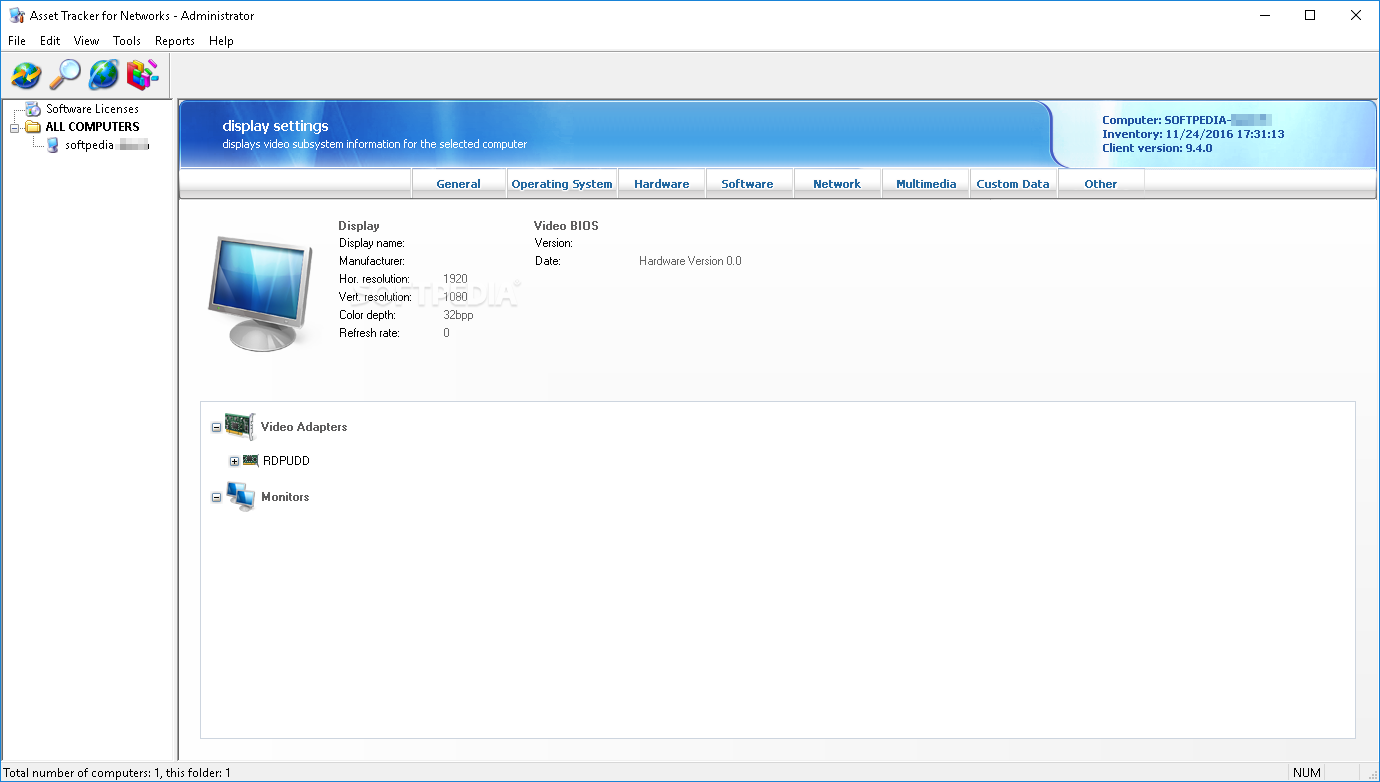Image resolution: width=1380 pixels, height=782 pixels.
Task: Switch to the General tab
Action: (x=458, y=184)
